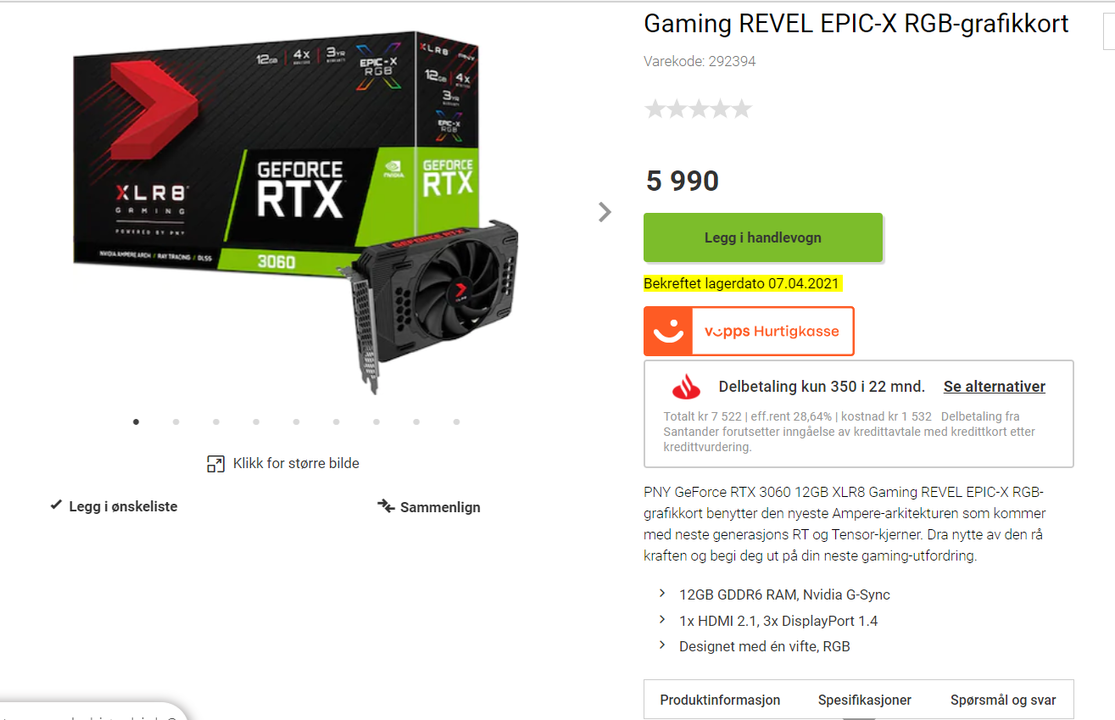Open Se alternativer payment link
Screen dimensions: 1115x720
coord(994,387)
